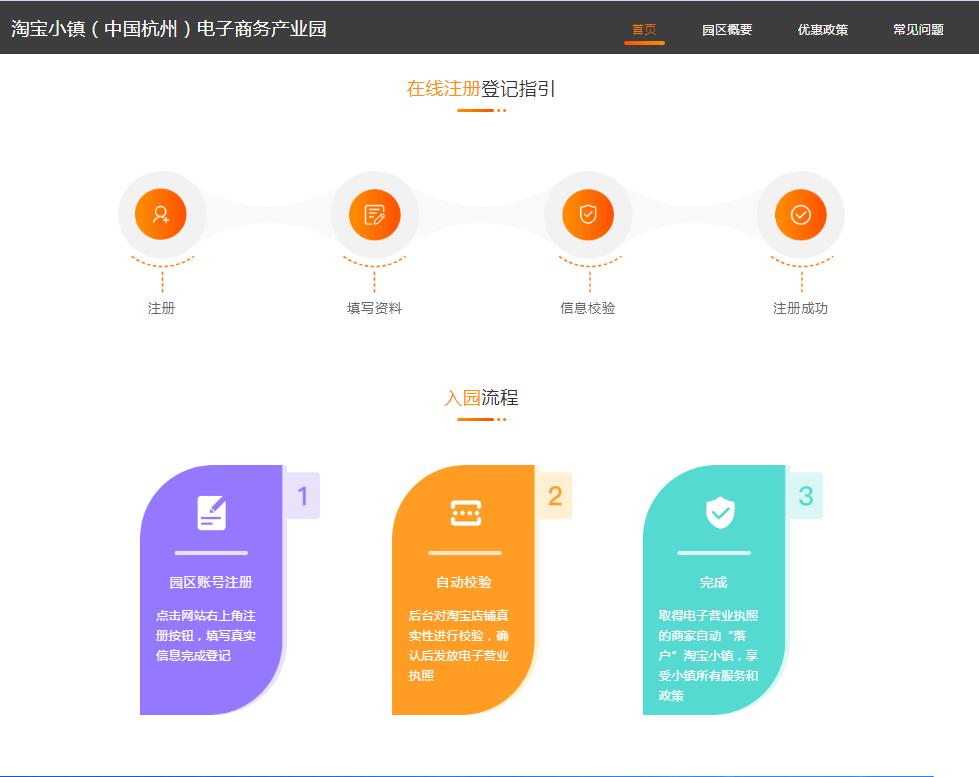Open the 首页 menu item

pyautogui.click(x=645, y=30)
